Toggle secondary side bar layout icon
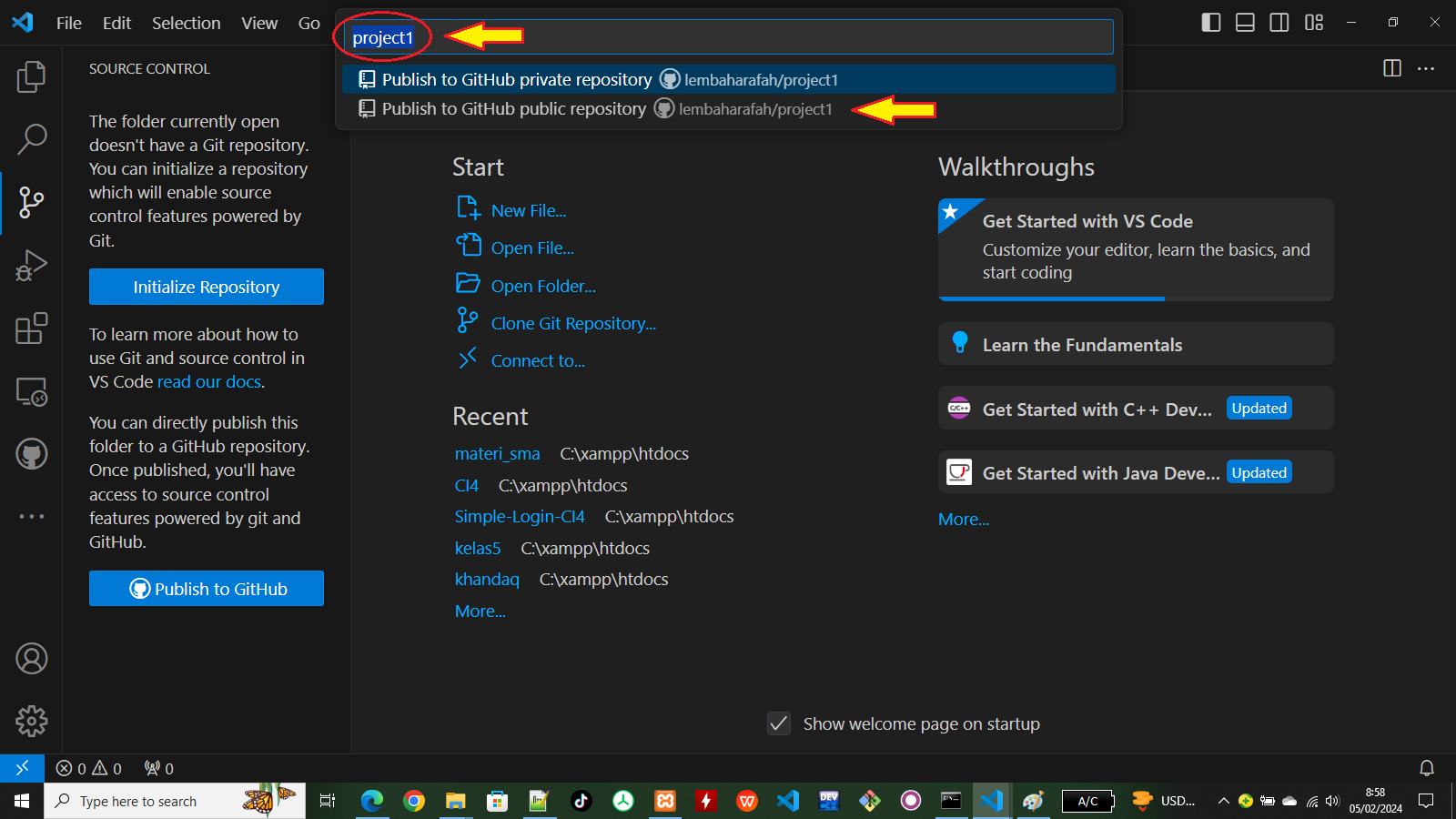The image size is (1456, 819). (1279, 23)
